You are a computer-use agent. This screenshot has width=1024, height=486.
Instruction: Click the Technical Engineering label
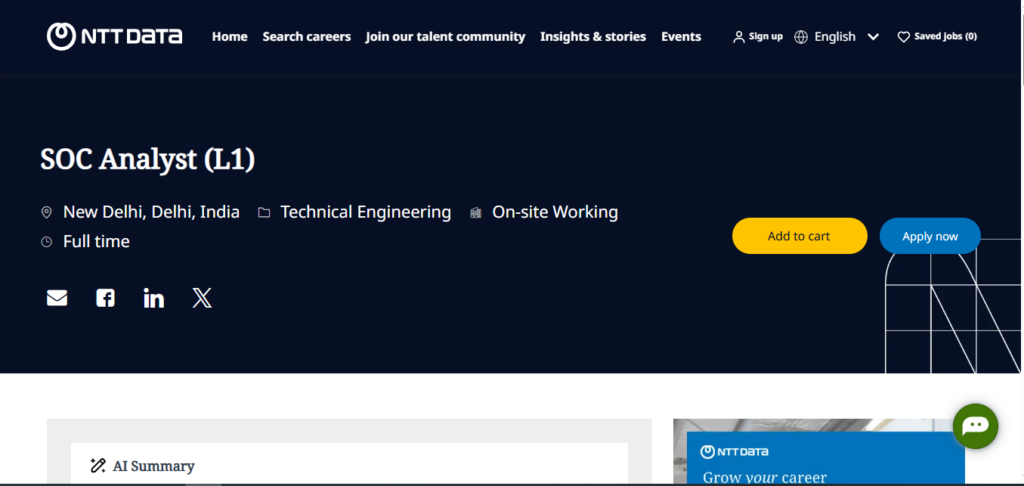pyautogui.click(x=366, y=212)
